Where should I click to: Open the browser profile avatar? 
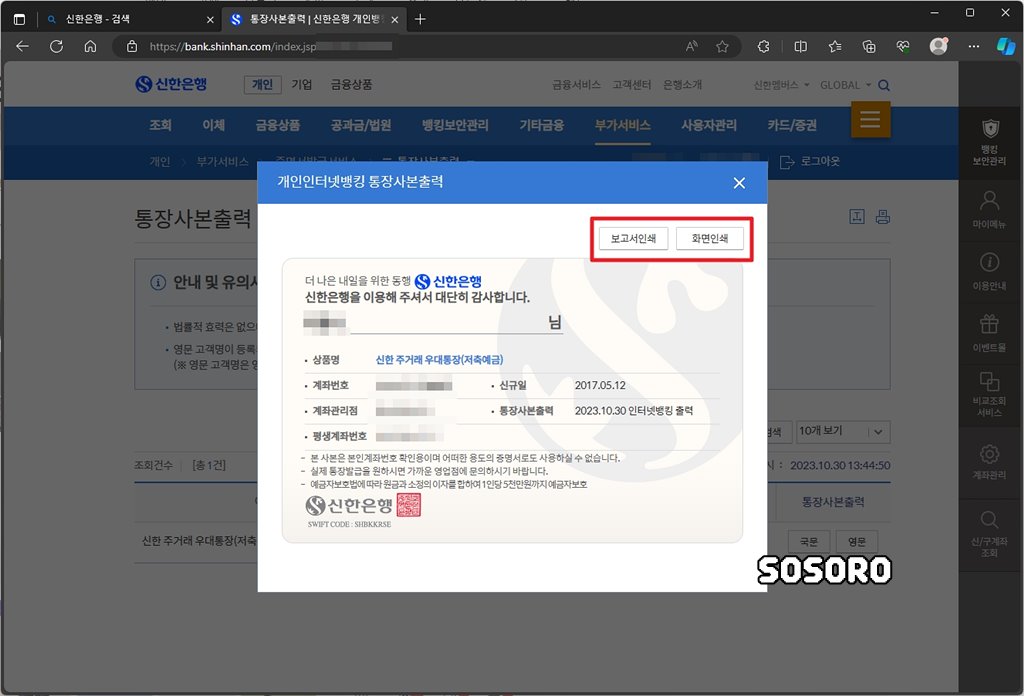938,46
